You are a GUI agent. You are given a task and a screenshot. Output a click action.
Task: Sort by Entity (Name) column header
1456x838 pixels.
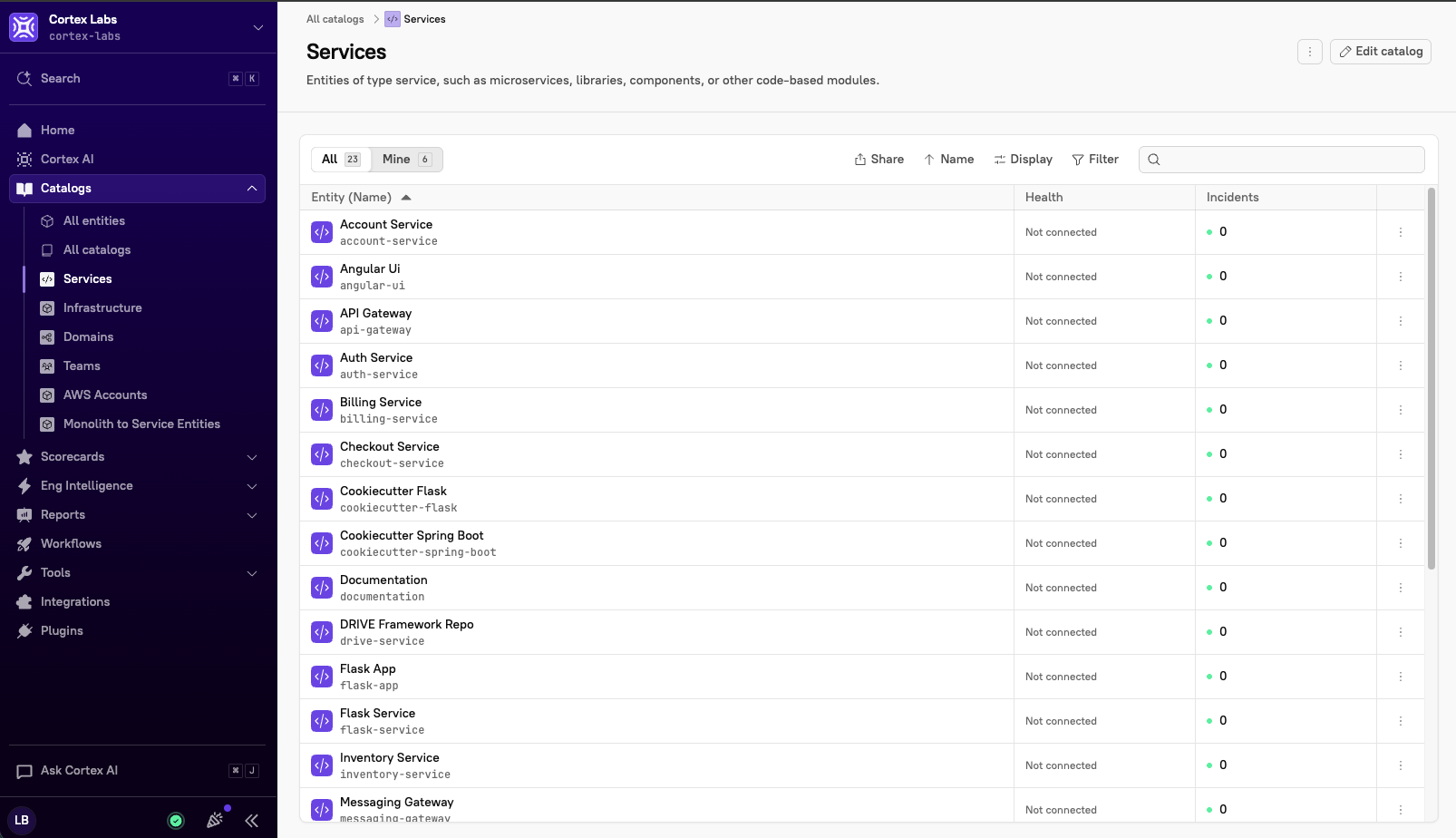(361, 197)
